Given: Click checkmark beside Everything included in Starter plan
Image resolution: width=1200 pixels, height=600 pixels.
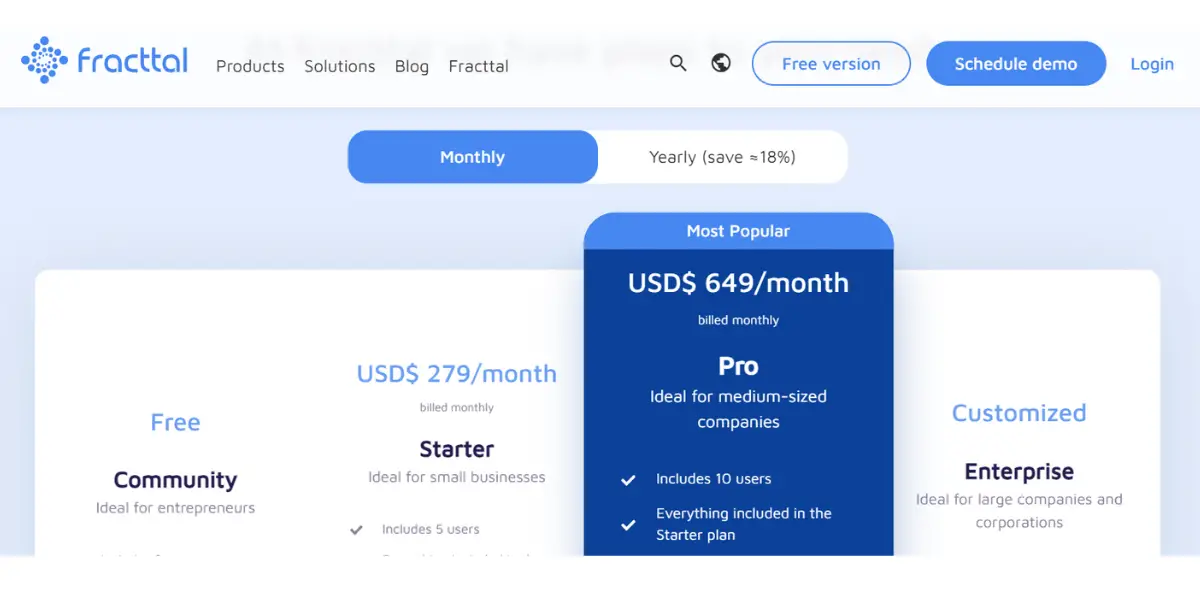Looking at the screenshot, I should click(628, 524).
